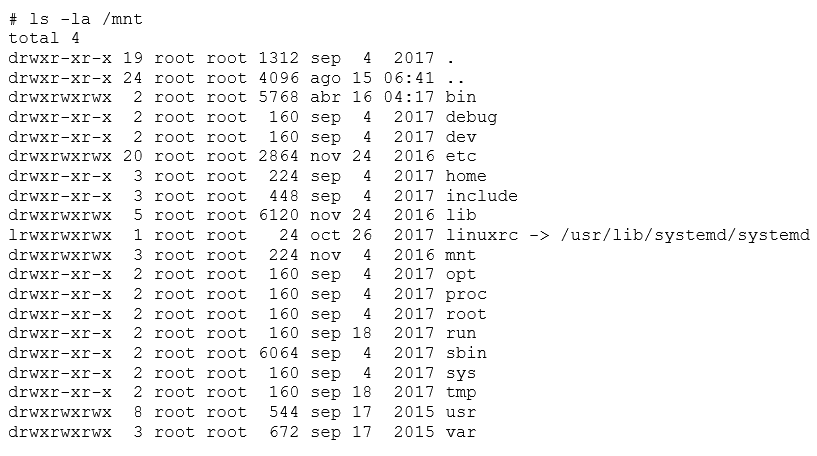817x456 pixels.
Task: Click the 'var' directory name
Action: coord(461,433)
